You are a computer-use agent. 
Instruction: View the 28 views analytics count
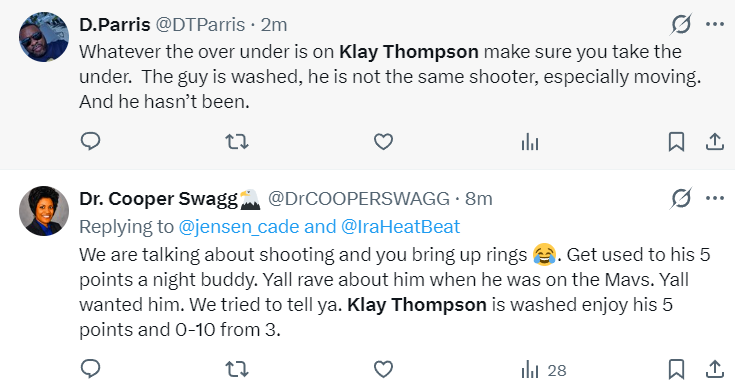[544, 370]
